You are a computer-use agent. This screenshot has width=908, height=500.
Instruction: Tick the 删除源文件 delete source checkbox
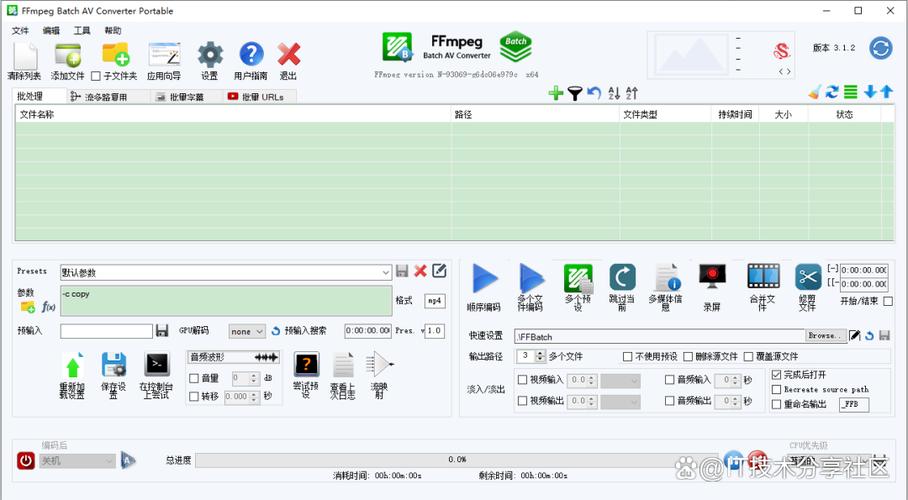[688, 356]
